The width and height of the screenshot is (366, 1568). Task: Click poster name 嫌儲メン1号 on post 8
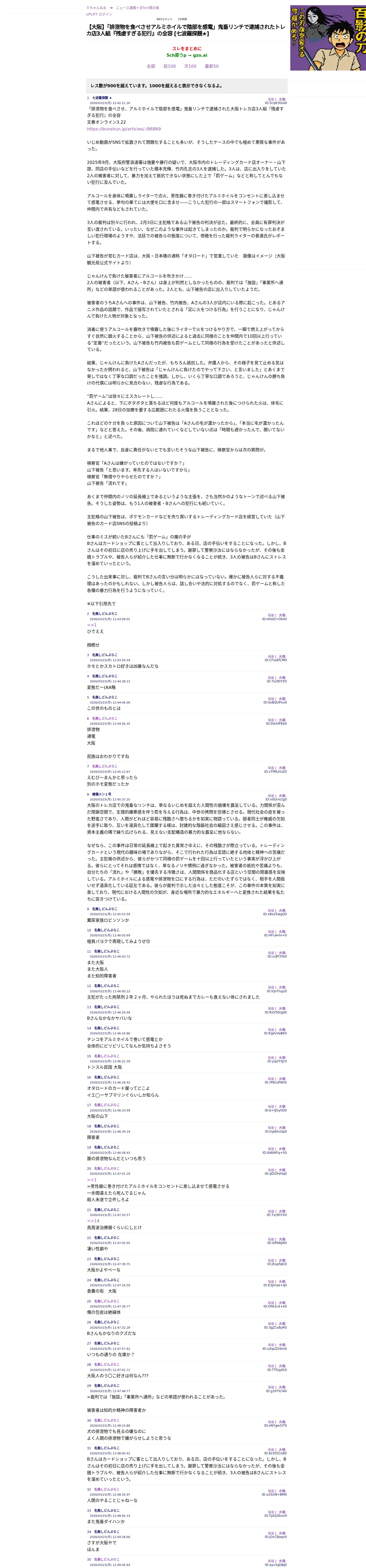(102, 794)
